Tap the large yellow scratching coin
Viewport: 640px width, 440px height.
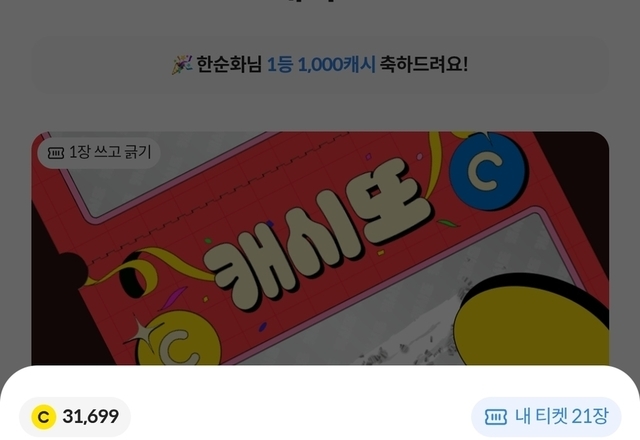(x=531, y=322)
